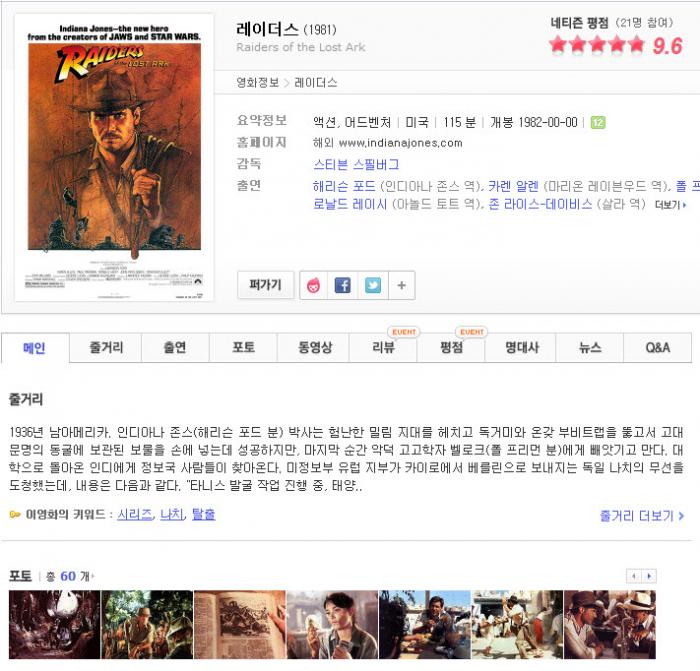The width and height of the screenshot is (700, 671).
Task: Click the green 12 age rating badge
Action: (x=598, y=122)
